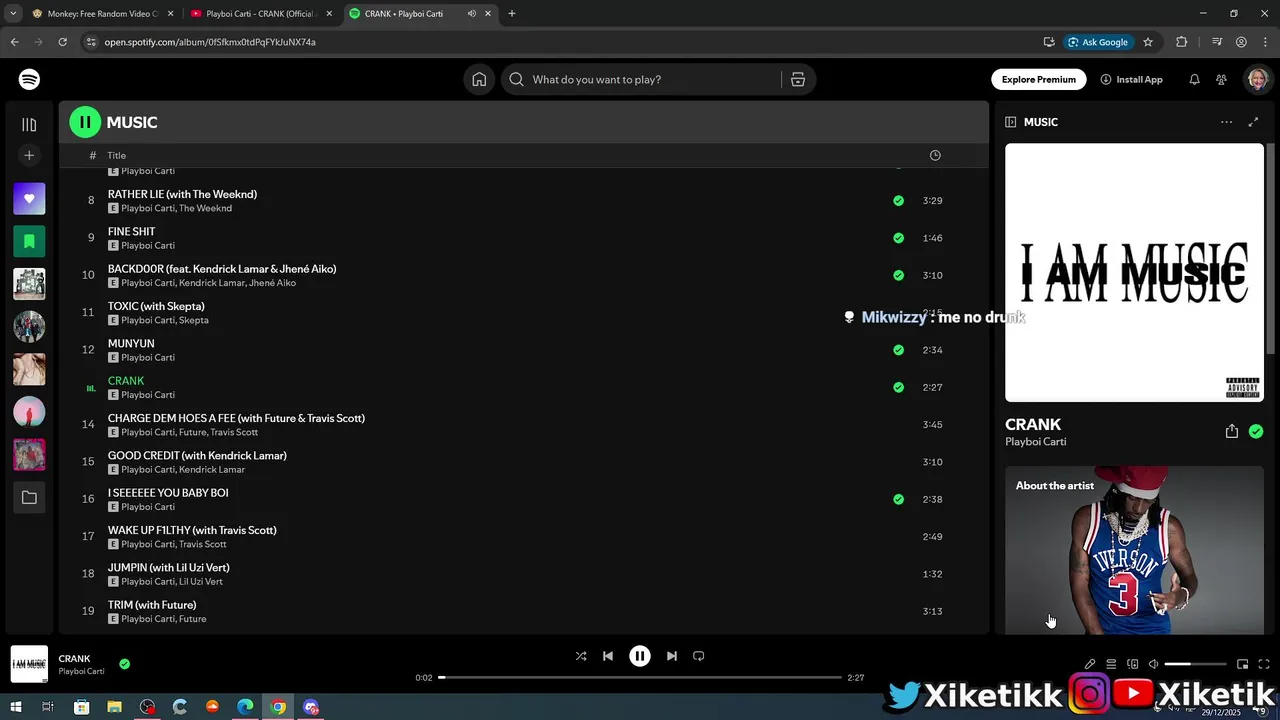Pause using the green MUSIC header button
This screenshot has width=1280, height=720.
click(x=85, y=122)
